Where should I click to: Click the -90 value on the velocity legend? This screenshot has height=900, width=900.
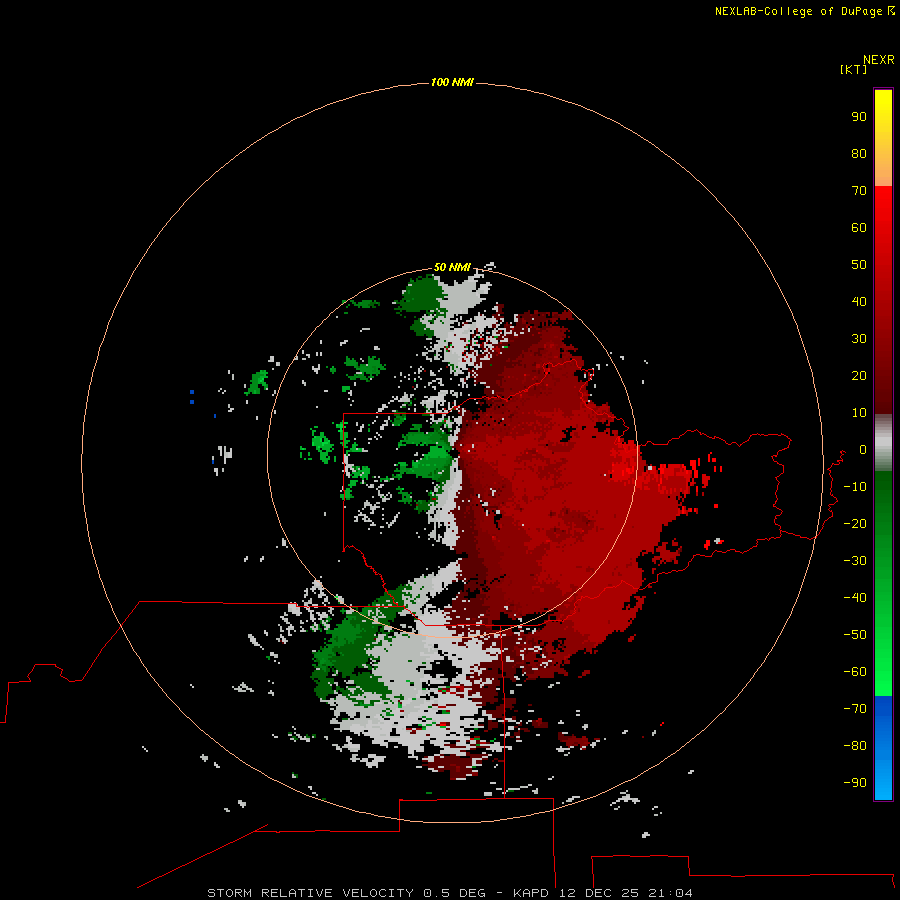855,783
